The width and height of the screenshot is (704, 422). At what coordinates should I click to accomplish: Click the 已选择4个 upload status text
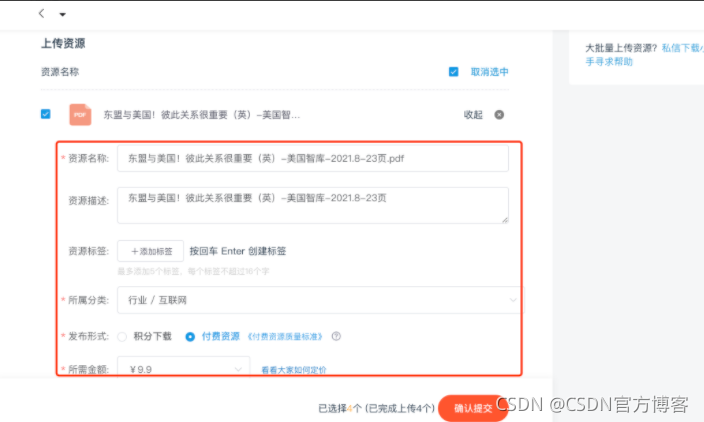click(x=376, y=408)
